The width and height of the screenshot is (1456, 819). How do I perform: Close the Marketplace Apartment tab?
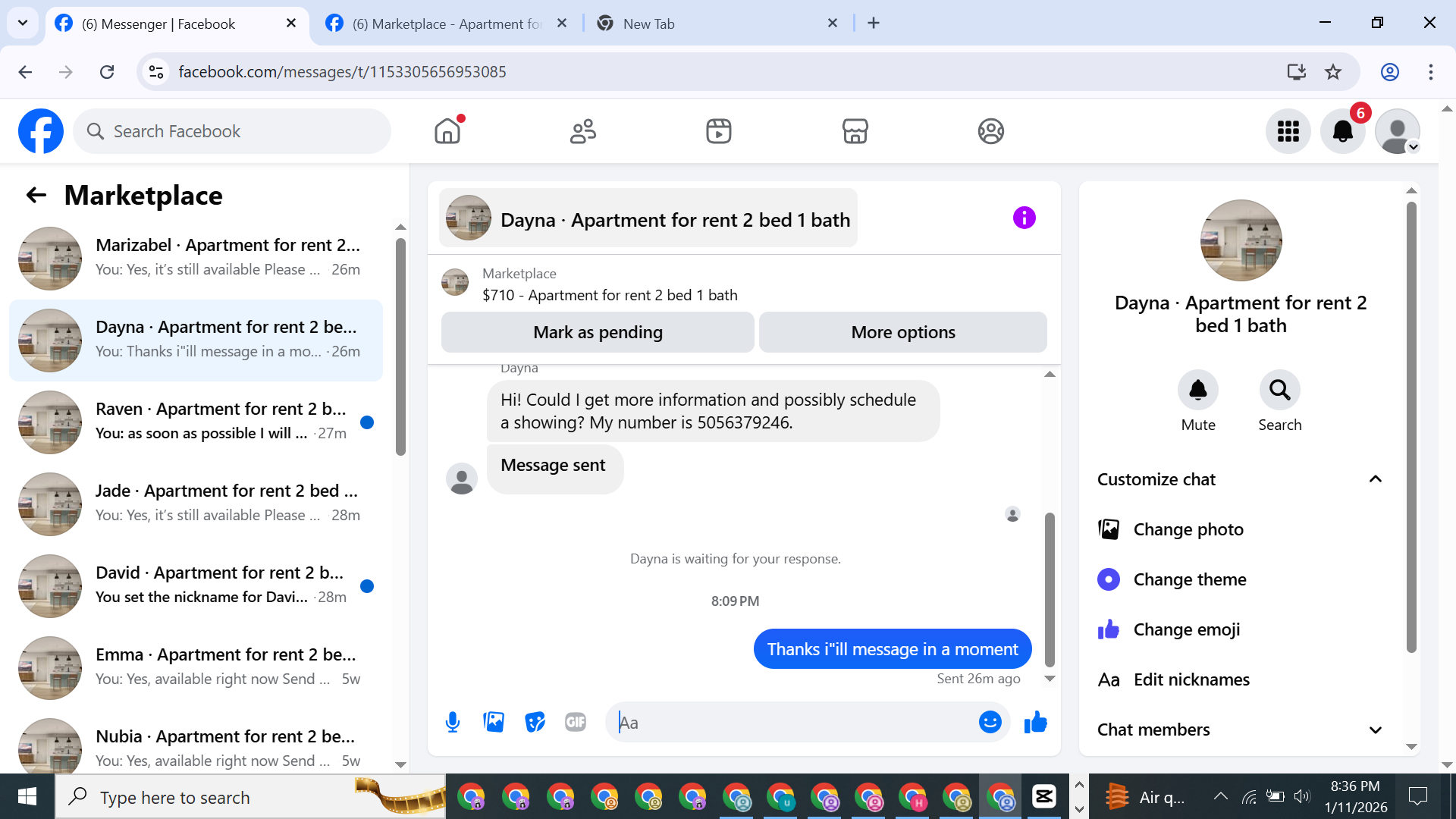click(x=562, y=24)
